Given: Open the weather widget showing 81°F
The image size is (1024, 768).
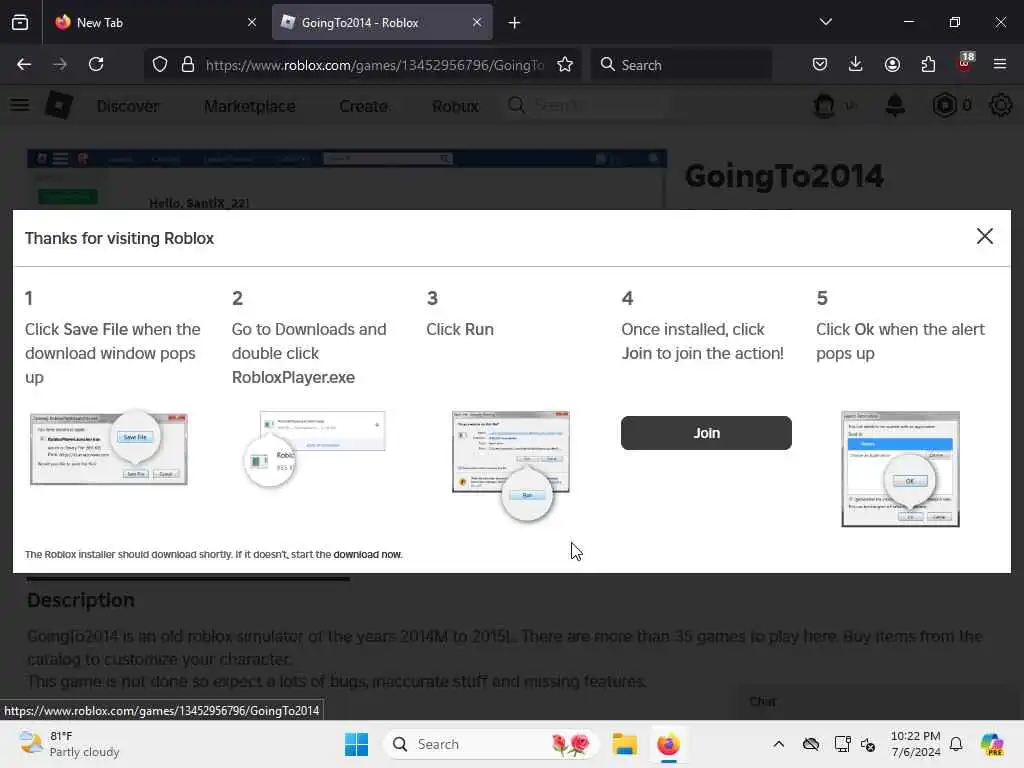Looking at the screenshot, I should (x=69, y=744).
